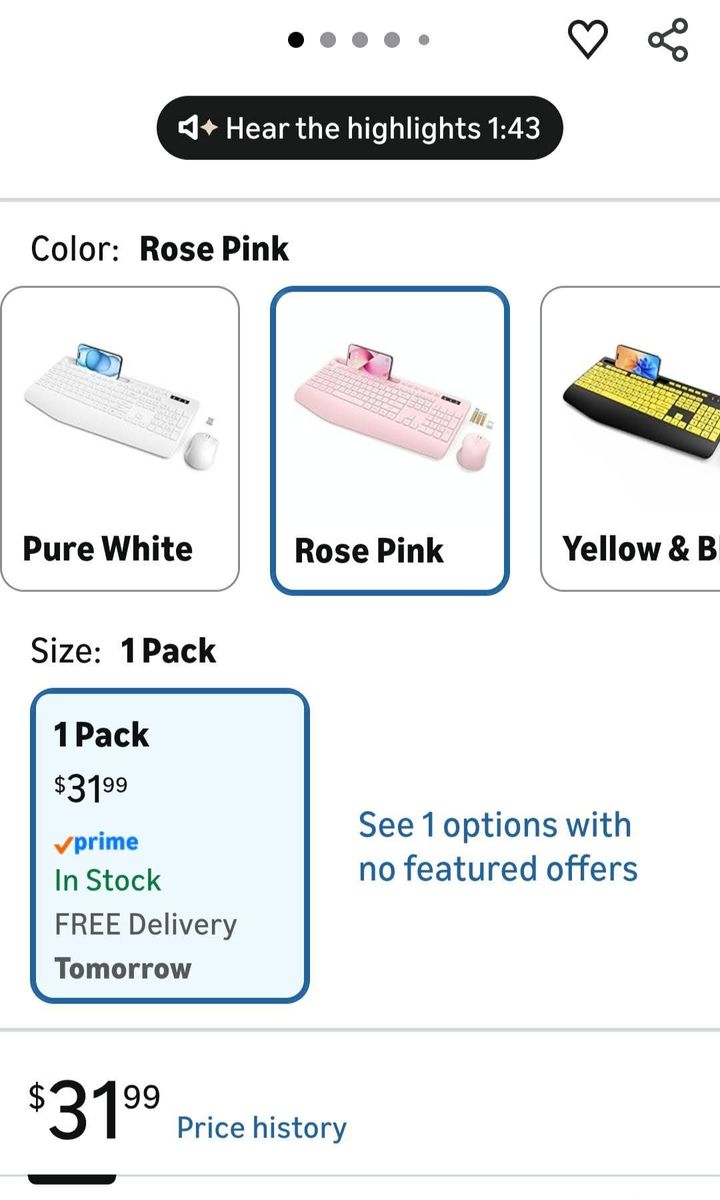
Task: Tap the speaker icon in Hear the highlights
Action: coord(198,128)
